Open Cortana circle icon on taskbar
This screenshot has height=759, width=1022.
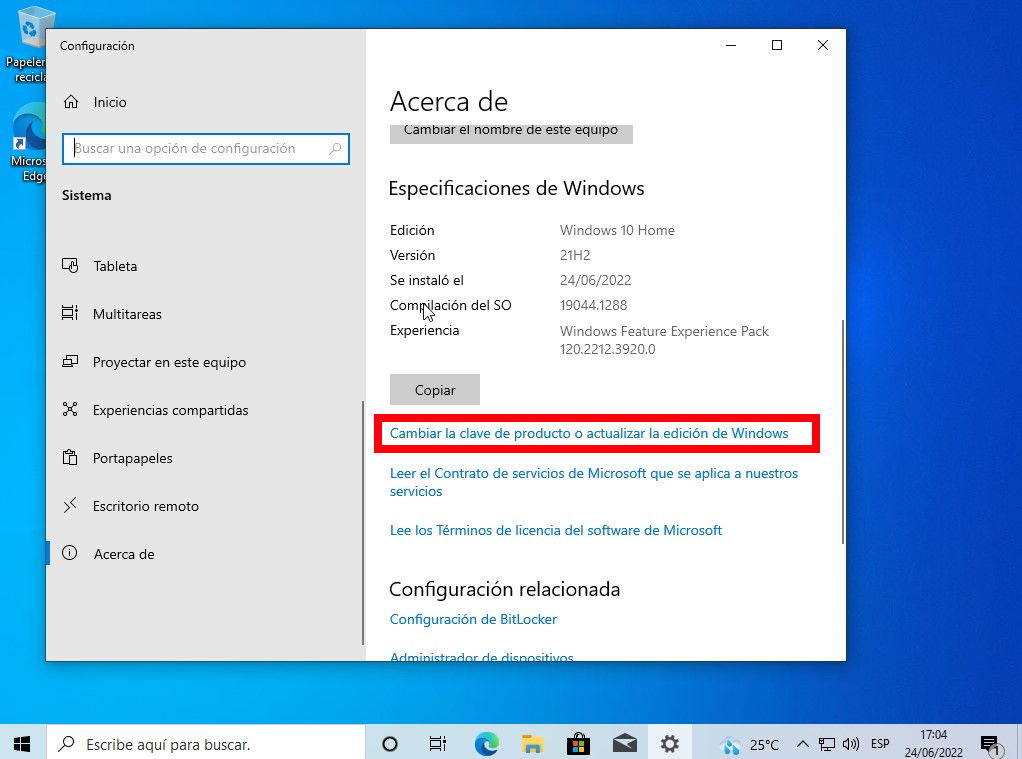click(390, 743)
